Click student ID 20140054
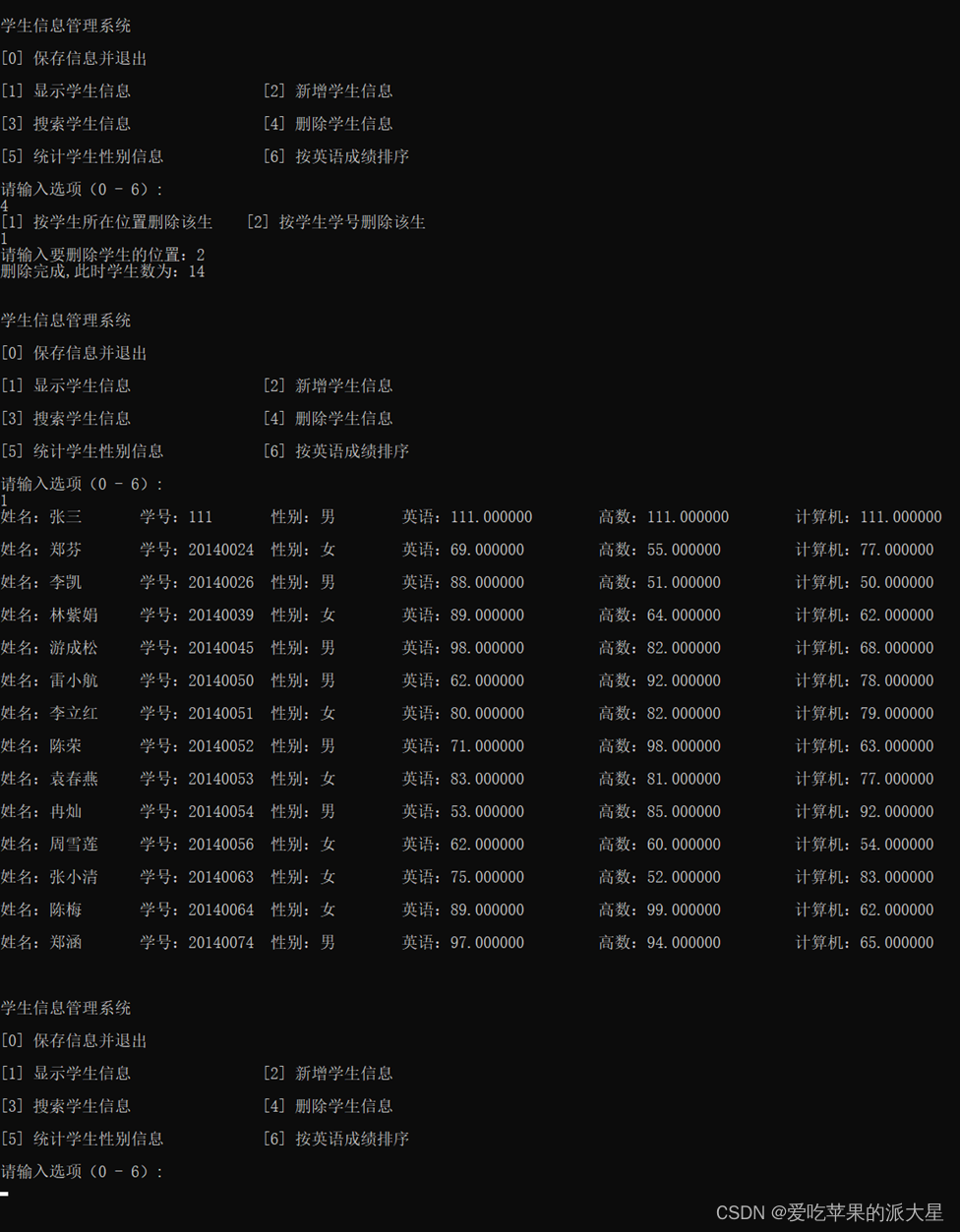 pos(221,812)
